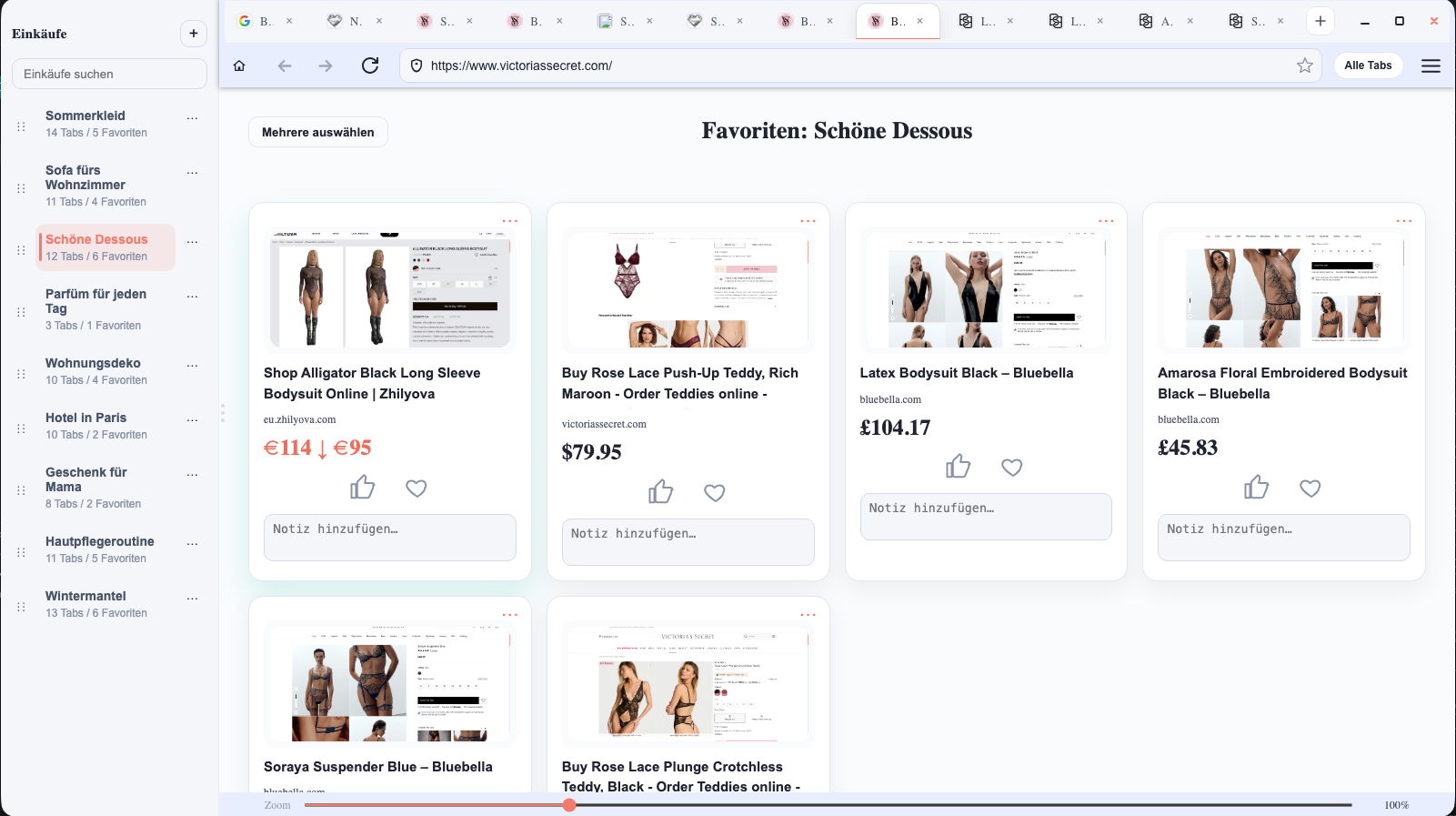Screen dimensions: 1456x816
Task: Like the Alligator Black Long Sleeve Bodysuit
Action: (363, 488)
